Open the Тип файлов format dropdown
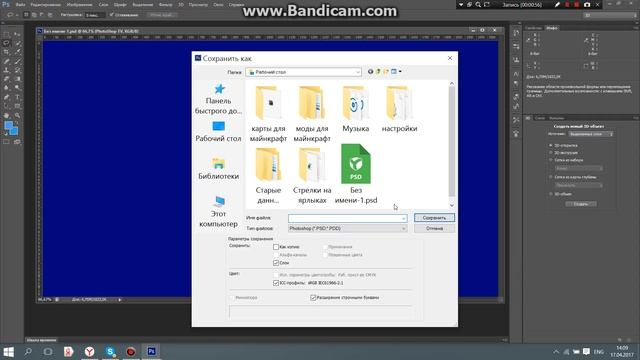 point(347,229)
